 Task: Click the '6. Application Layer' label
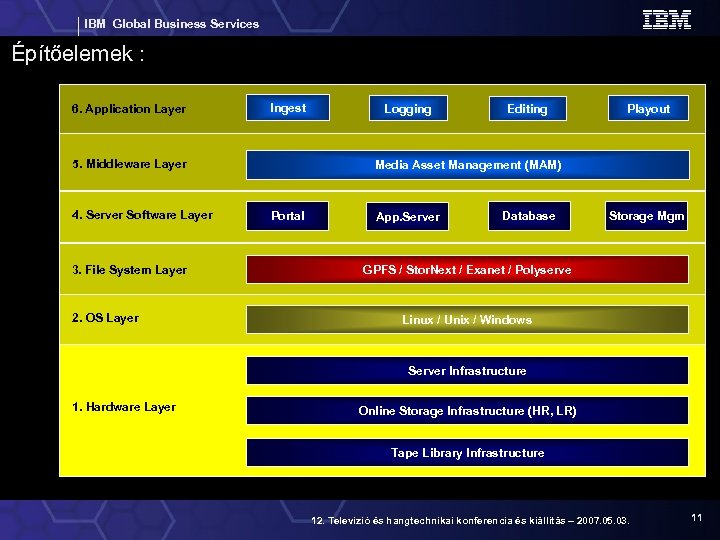pos(129,109)
